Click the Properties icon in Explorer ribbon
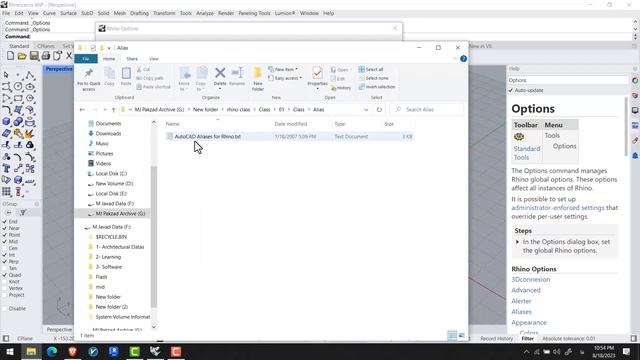The height and width of the screenshot is (360, 640). coord(317,73)
